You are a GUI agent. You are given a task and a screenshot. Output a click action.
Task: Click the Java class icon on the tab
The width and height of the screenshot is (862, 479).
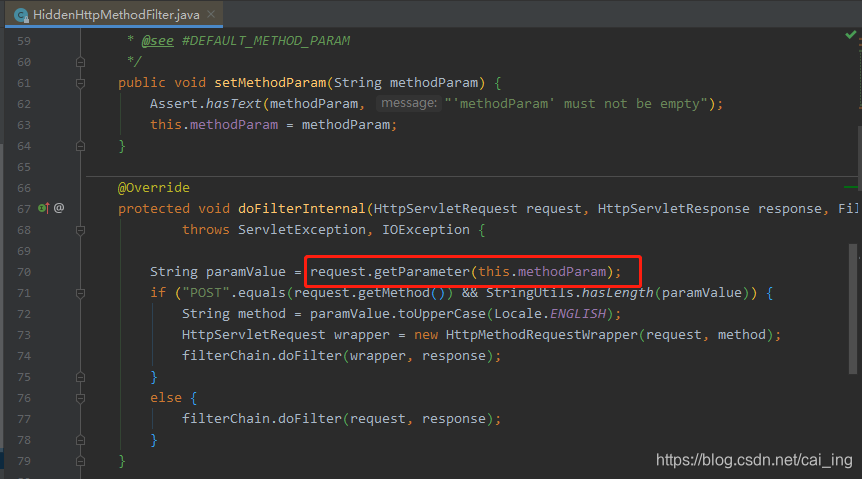coord(21,15)
